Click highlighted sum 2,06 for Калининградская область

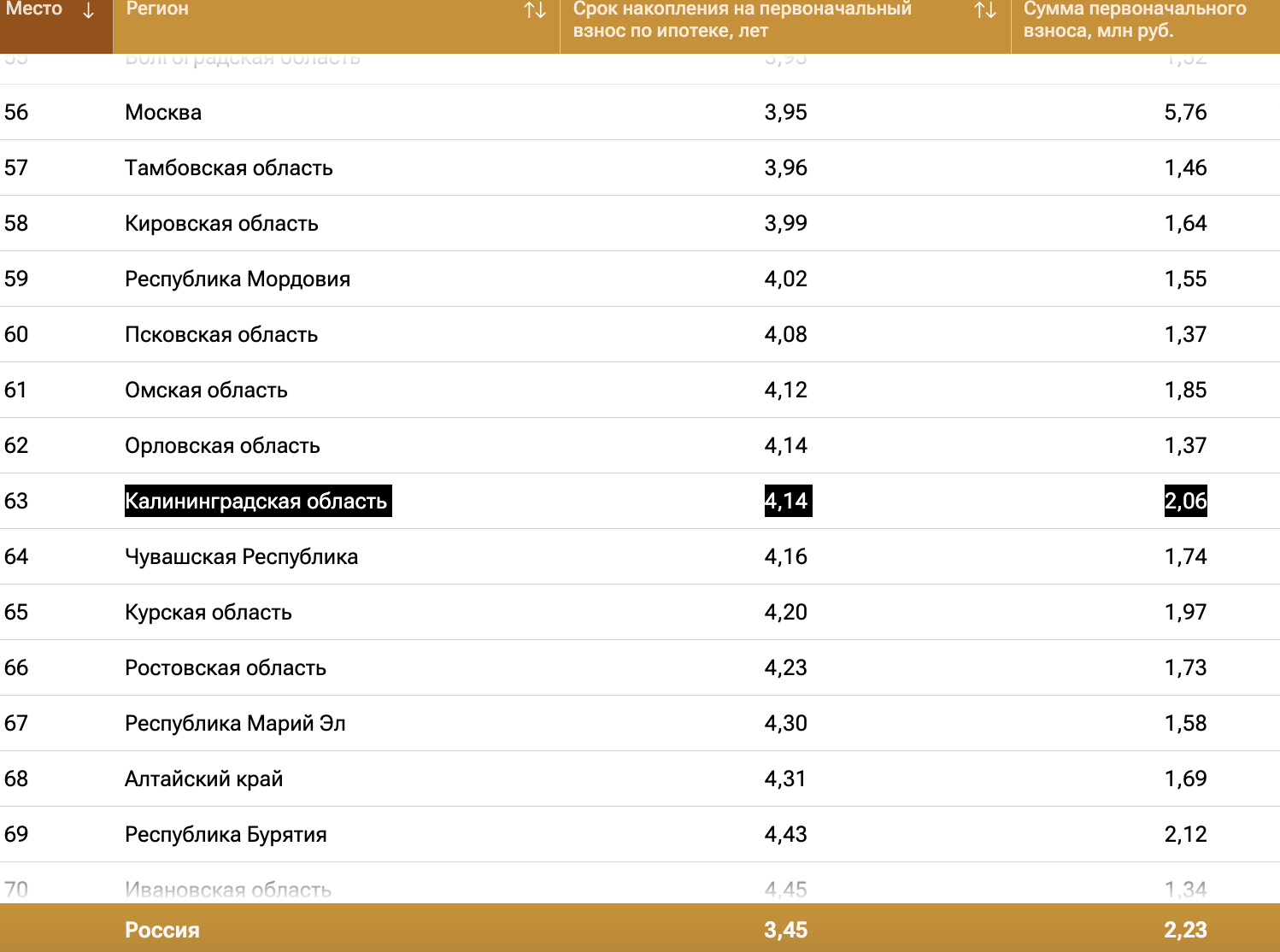click(x=1185, y=501)
